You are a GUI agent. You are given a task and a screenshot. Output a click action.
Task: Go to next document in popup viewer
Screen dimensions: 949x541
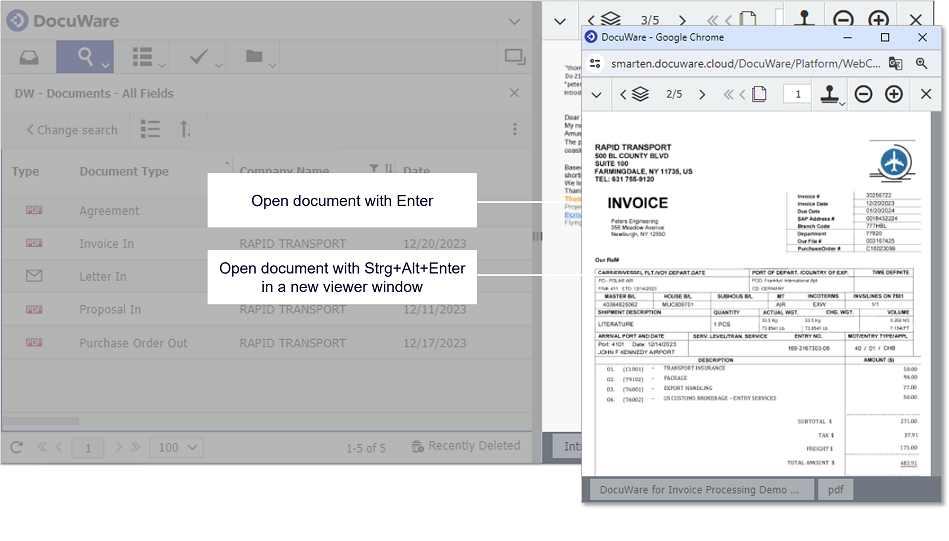702,94
